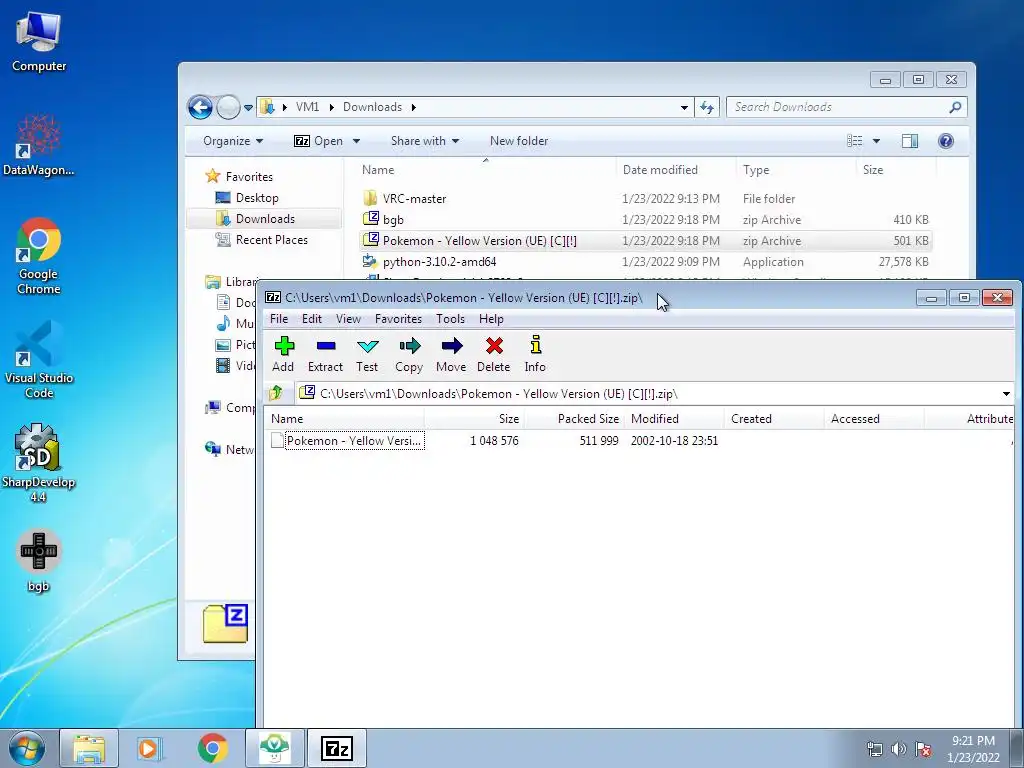Open the 7-Zip File menu

click(x=279, y=319)
